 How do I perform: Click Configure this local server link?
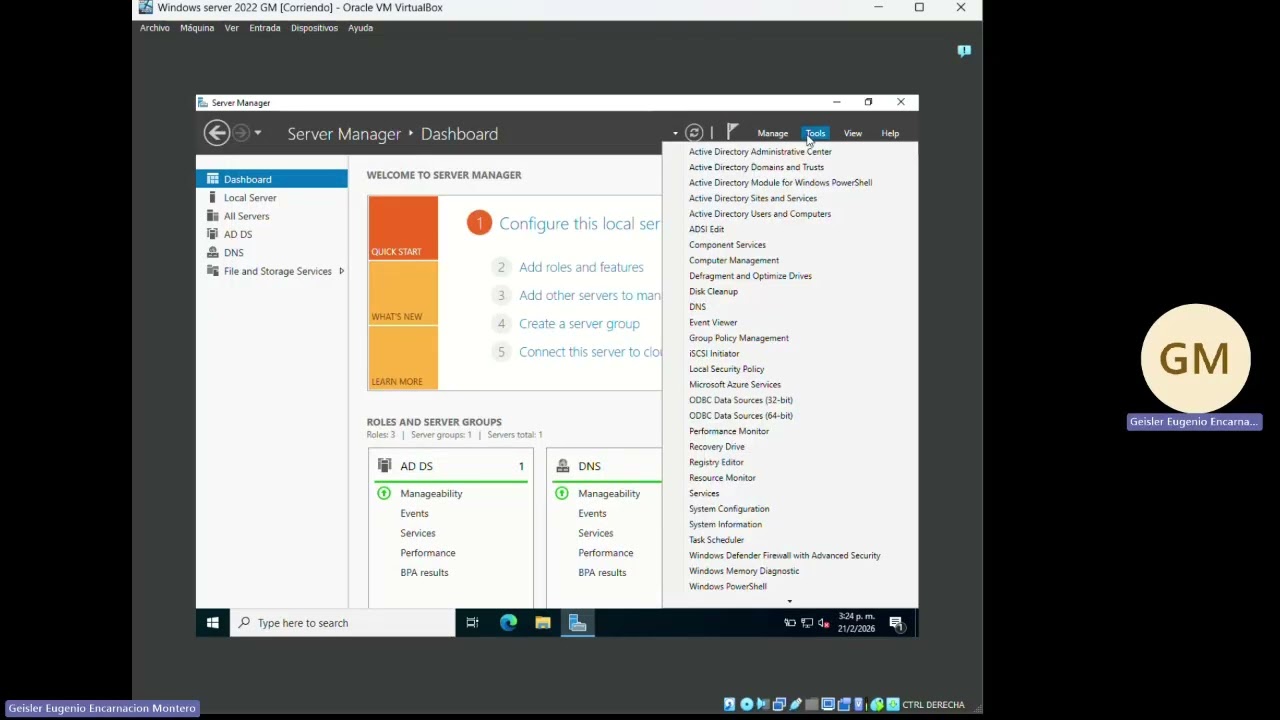580,224
